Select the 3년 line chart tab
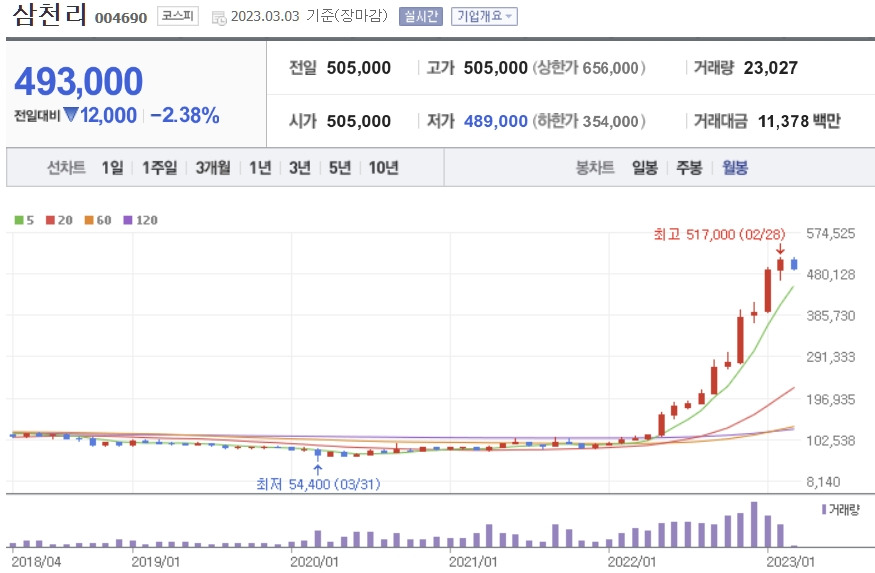The image size is (875, 573). point(300,167)
